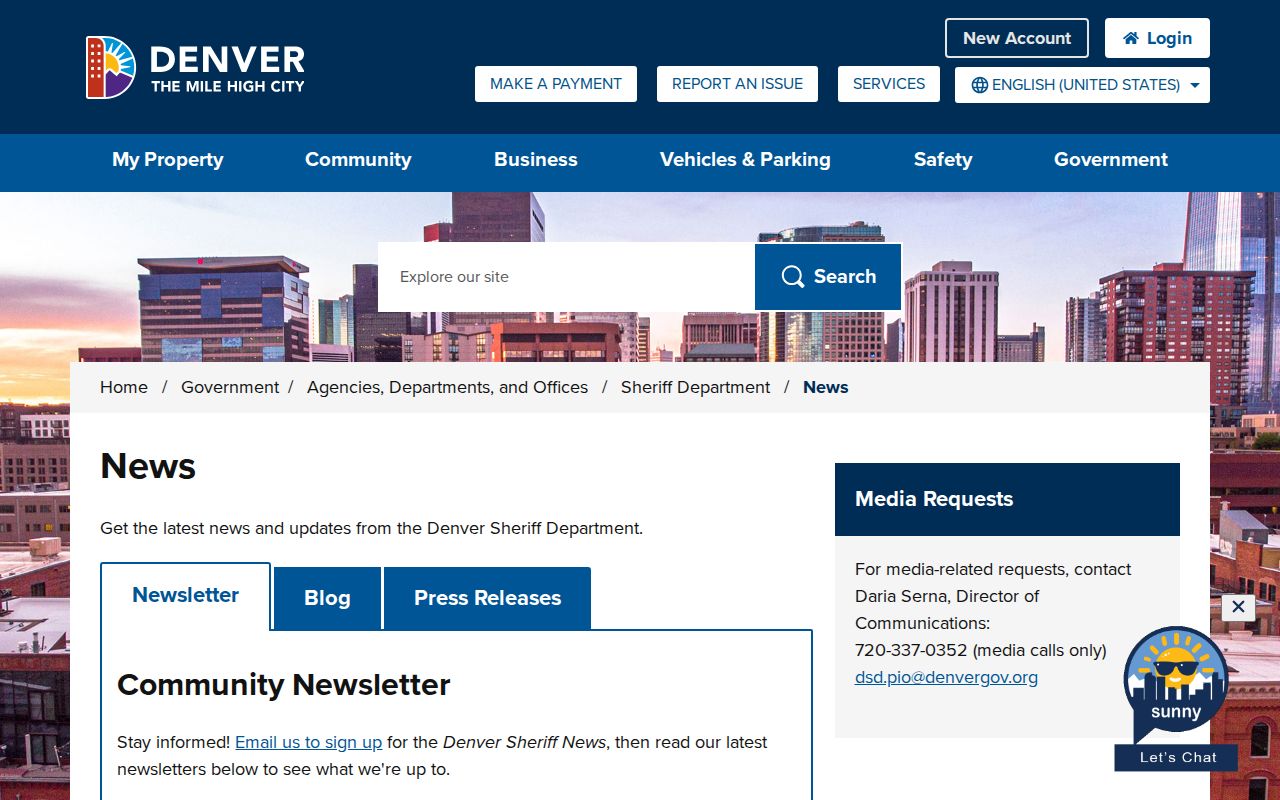Open Agencies, Departments, and Offices breadcrumb
This screenshot has height=800, width=1280.
(x=447, y=387)
